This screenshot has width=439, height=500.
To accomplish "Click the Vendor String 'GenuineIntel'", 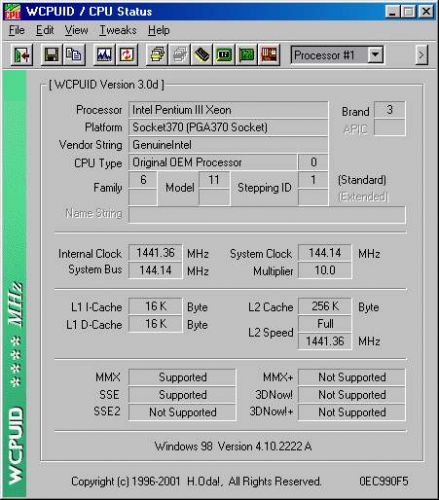I will pyautogui.click(x=228, y=145).
